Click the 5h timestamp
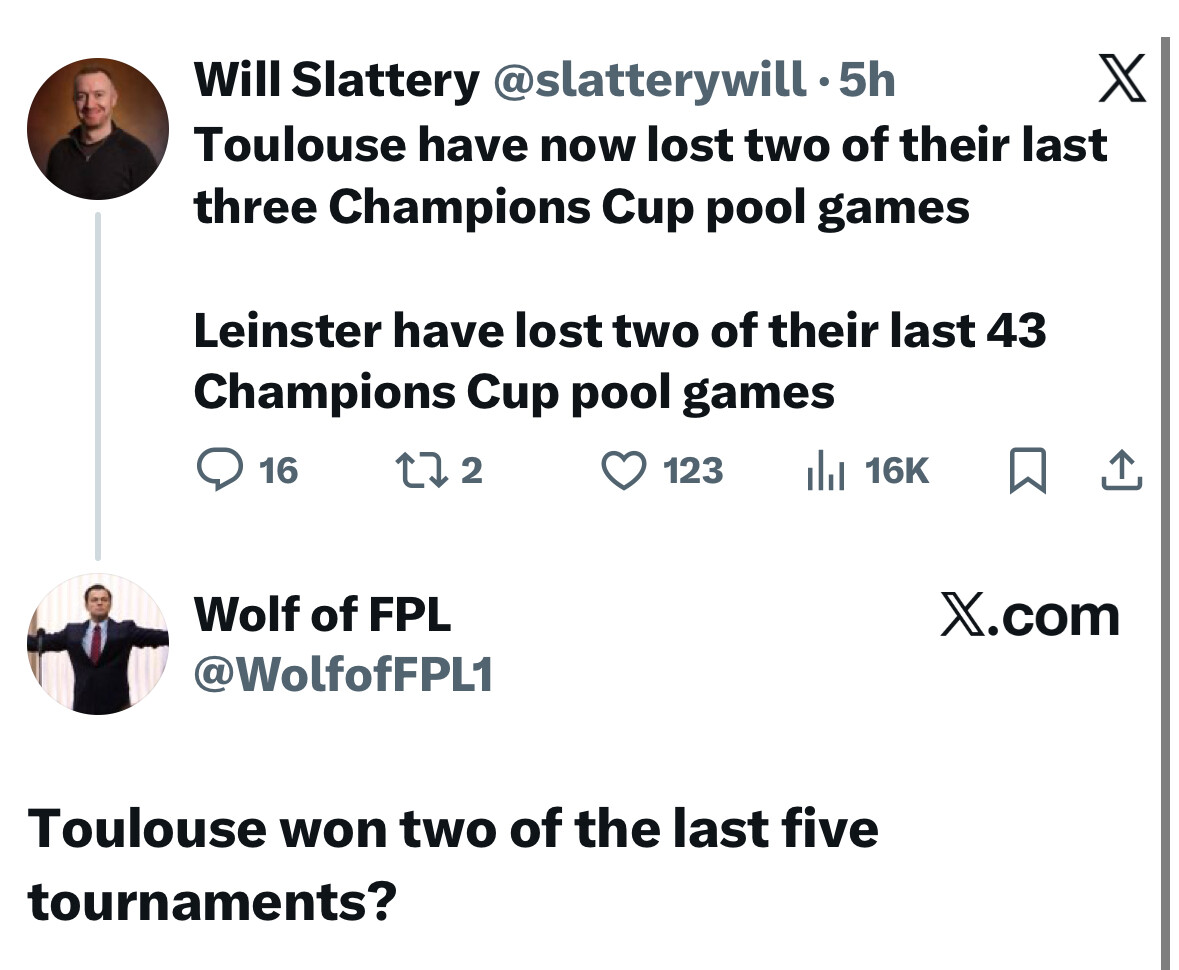This screenshot has width=1179, height=970. pos(866,79)
